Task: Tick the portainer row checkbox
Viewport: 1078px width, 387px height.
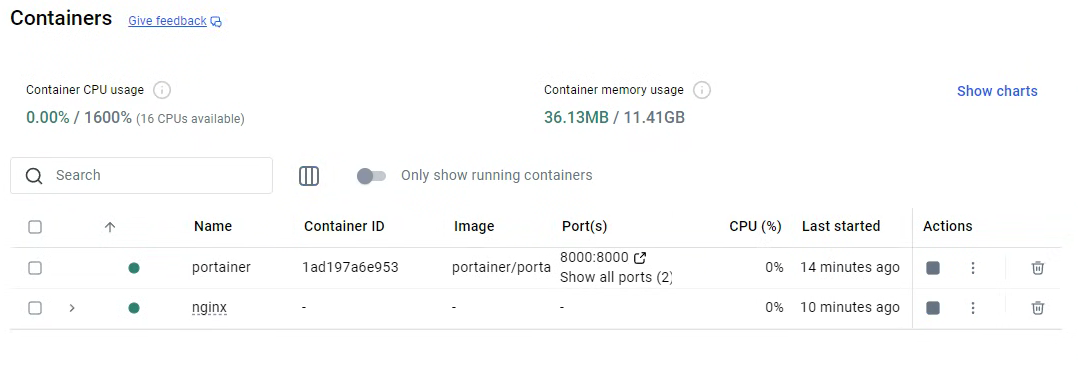Action: (35, 268)
